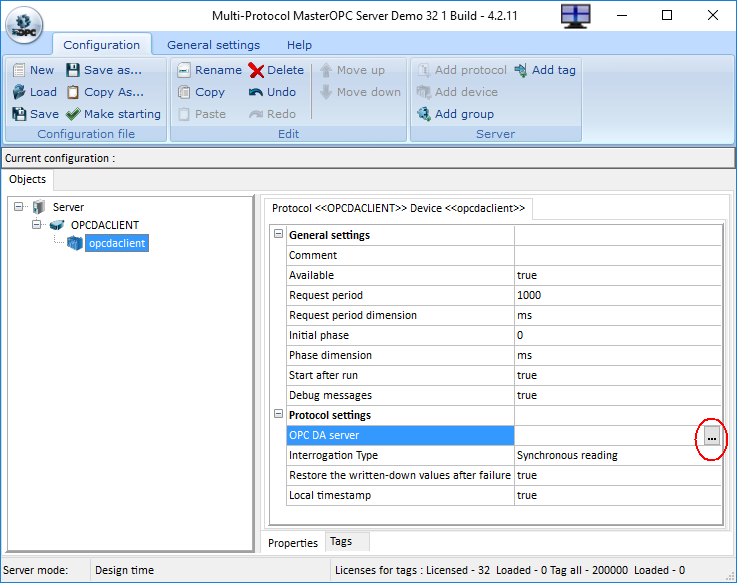
Task: Collapse the Protocol settings section
Action: pyautogui.click(x=278, y=414)
